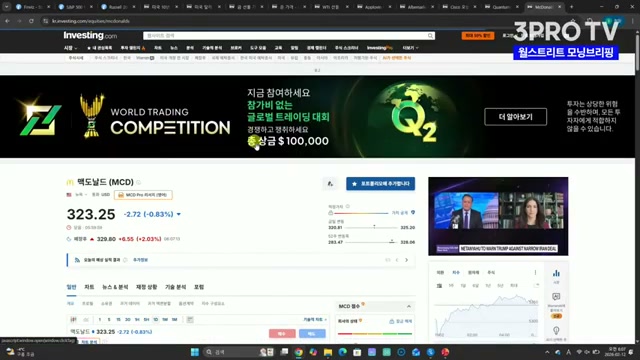Click the red buy button on chart
The height and width of the screenshot is (360, 640).
[x=282, y=333]
